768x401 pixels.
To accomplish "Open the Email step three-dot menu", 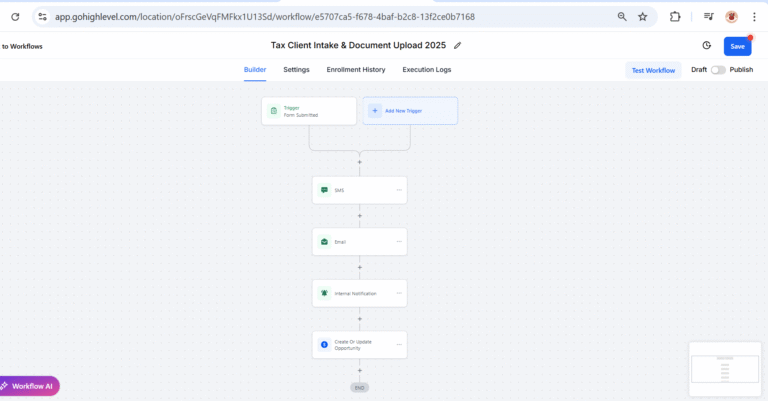I will (x=399, y=242).
